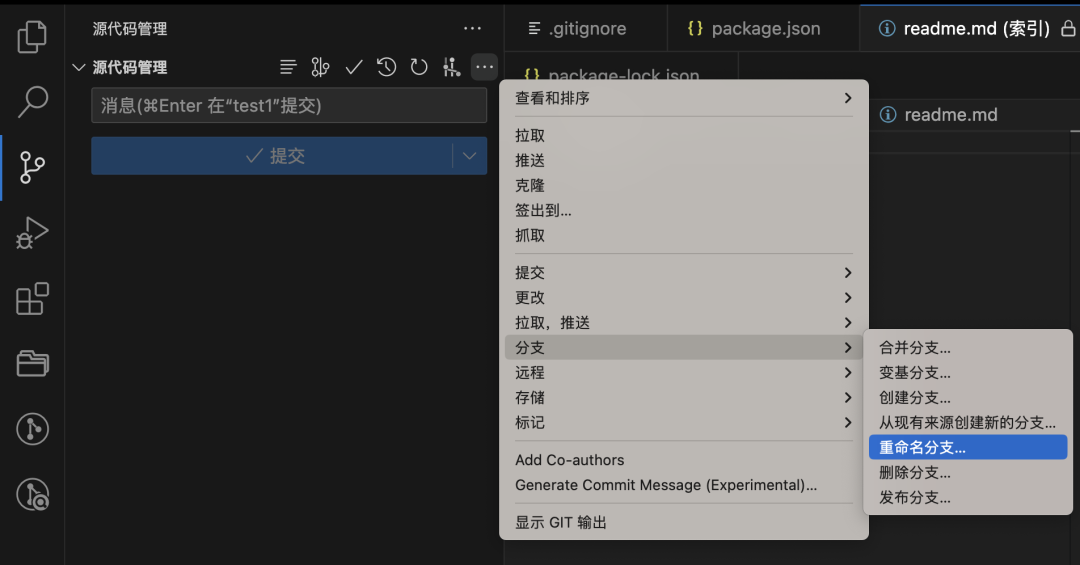Click the refresh icon in source control toolbar
This screenshot has width=1080, height=565.
pyautogui.click(x=419, y=67)
